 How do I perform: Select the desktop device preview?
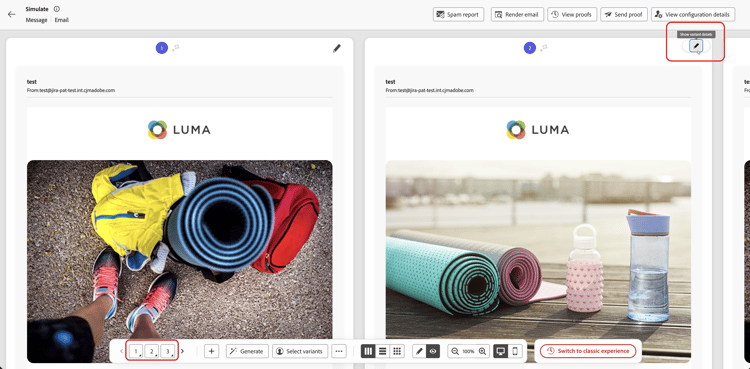click(x=501, y=351)
